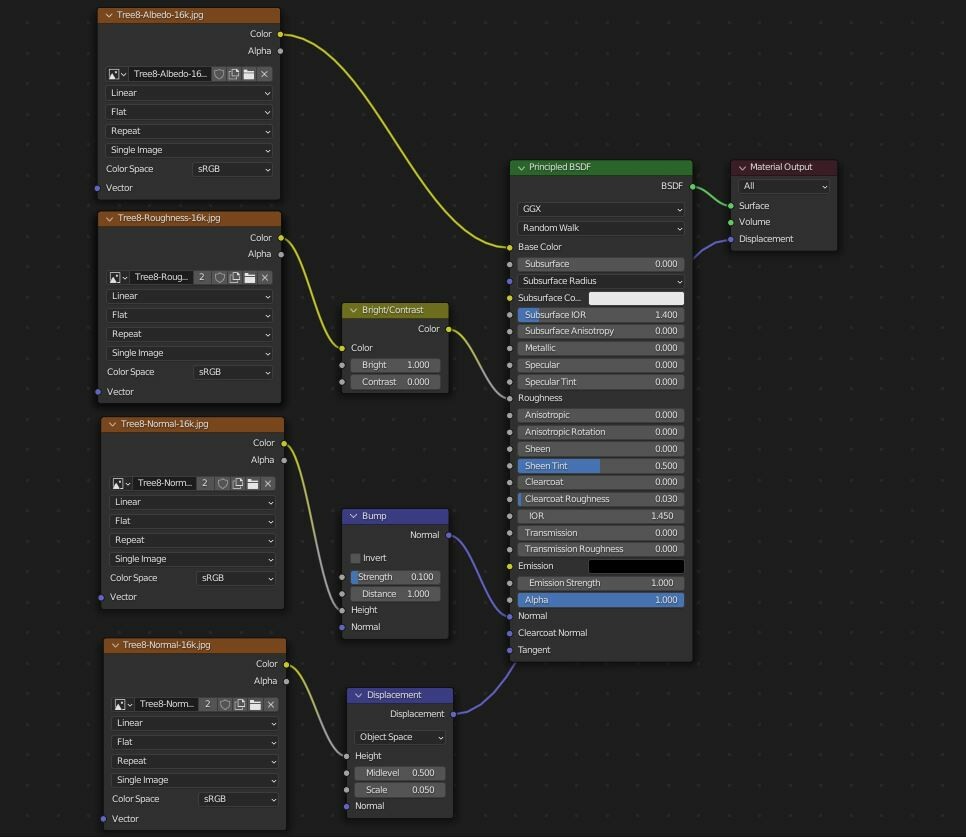The image size is (966, 837).
Task: Toggle fake user shield on Tree8-Albedo image
Action: point(219,74)
